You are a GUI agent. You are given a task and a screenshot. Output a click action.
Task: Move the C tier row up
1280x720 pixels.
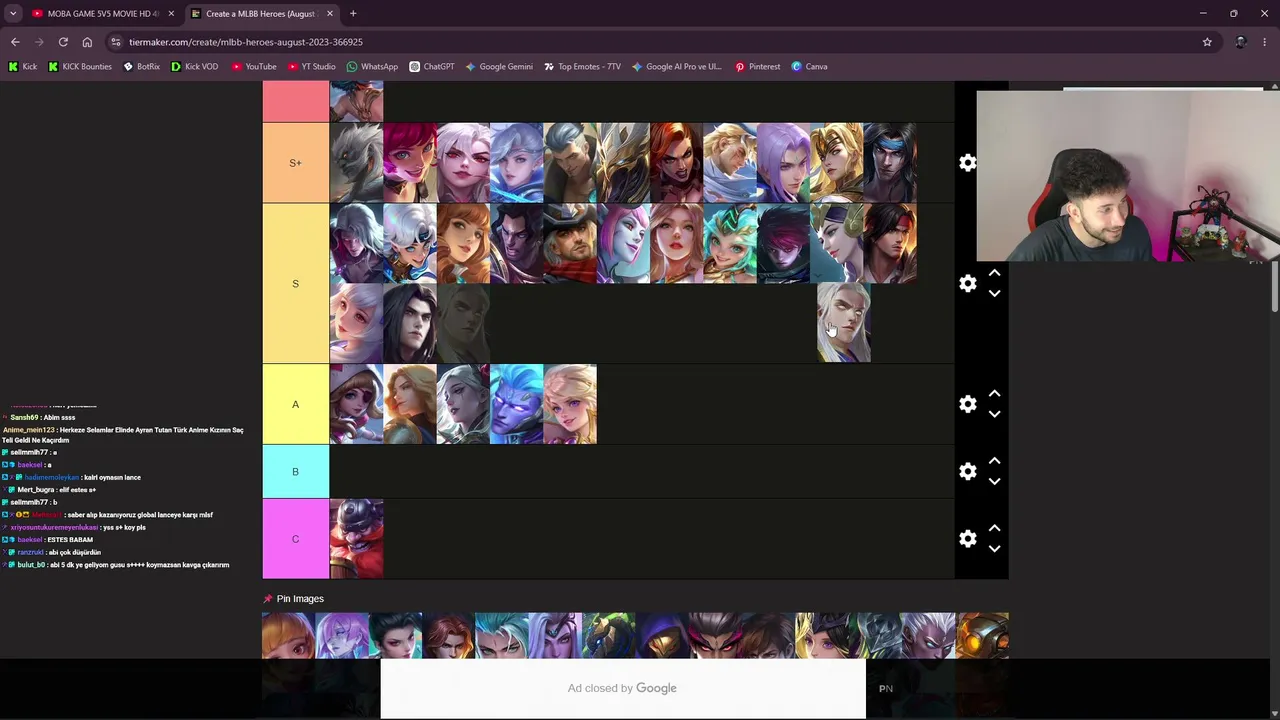pyautogui.click(x=994, y=528)
